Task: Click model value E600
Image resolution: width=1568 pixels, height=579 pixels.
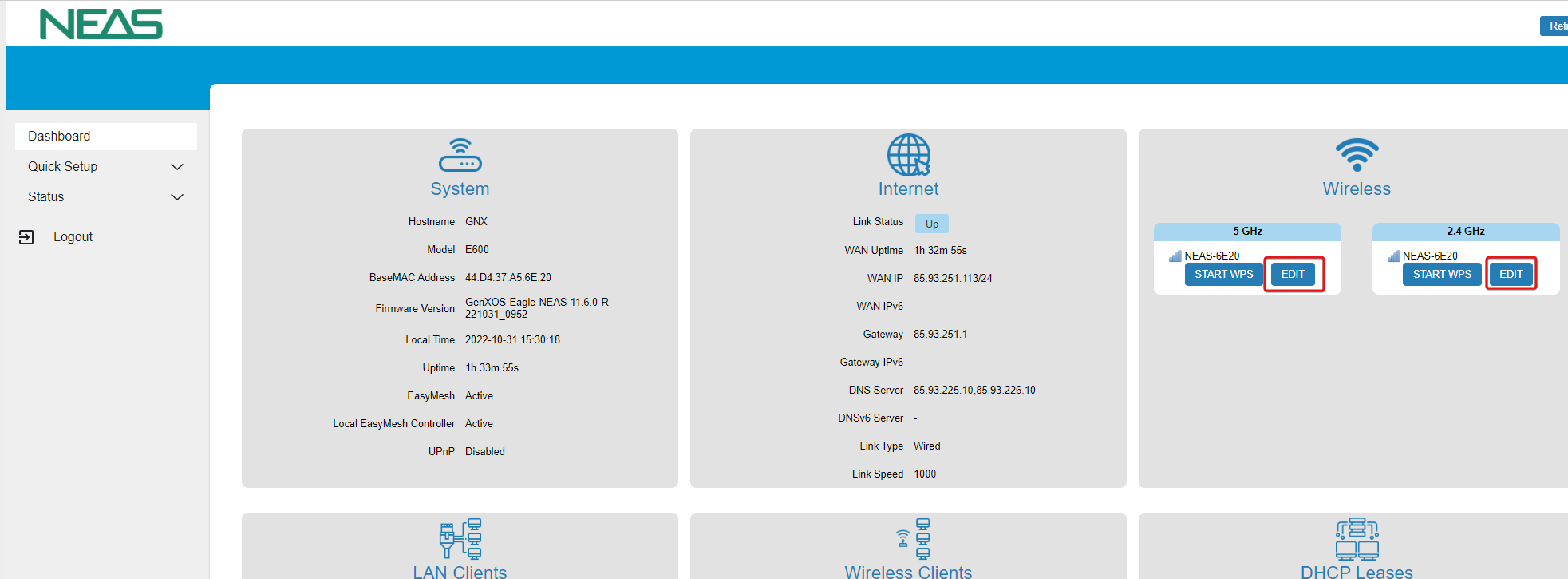Action: click(x=477, y=250)
